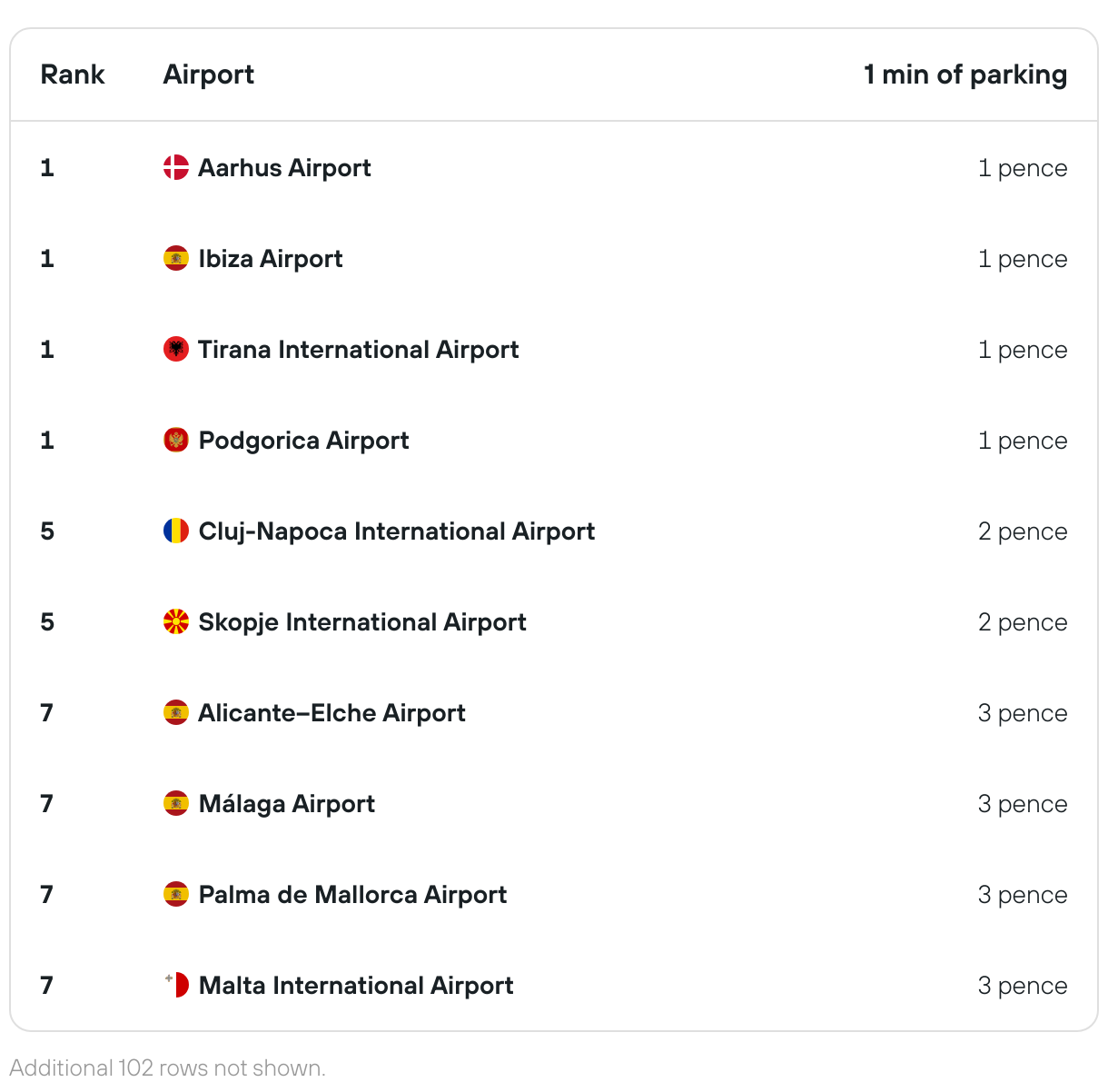Click the Spain flag beside Málaga Airport
Viewport: 1108px width, 1092px height.
coord(175,803)
